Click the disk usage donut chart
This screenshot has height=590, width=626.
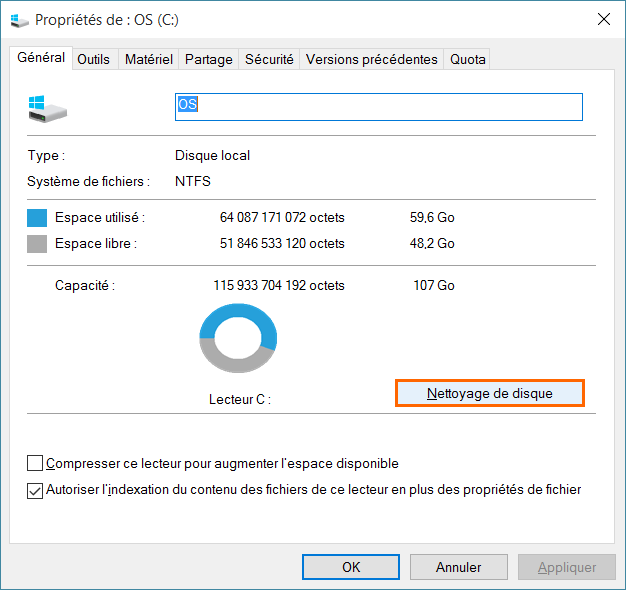237,340
